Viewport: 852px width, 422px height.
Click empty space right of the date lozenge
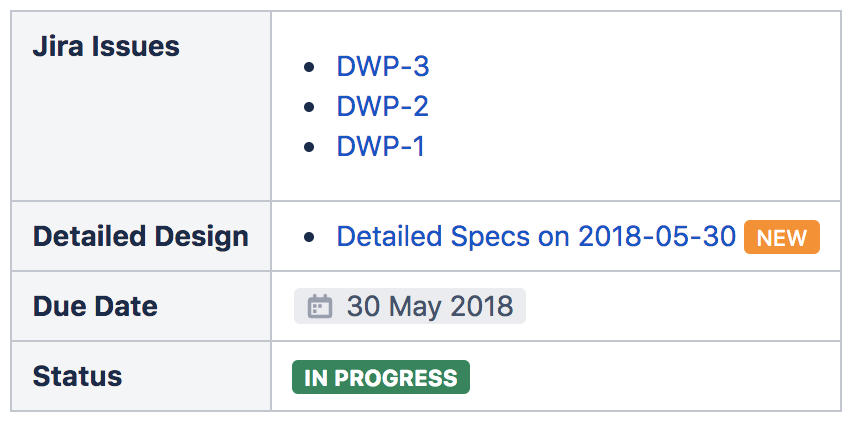680,306
